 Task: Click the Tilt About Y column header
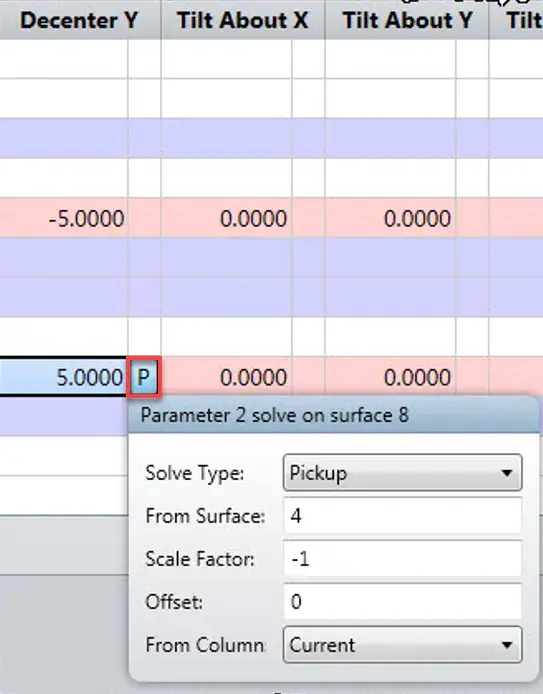point(407,20)
